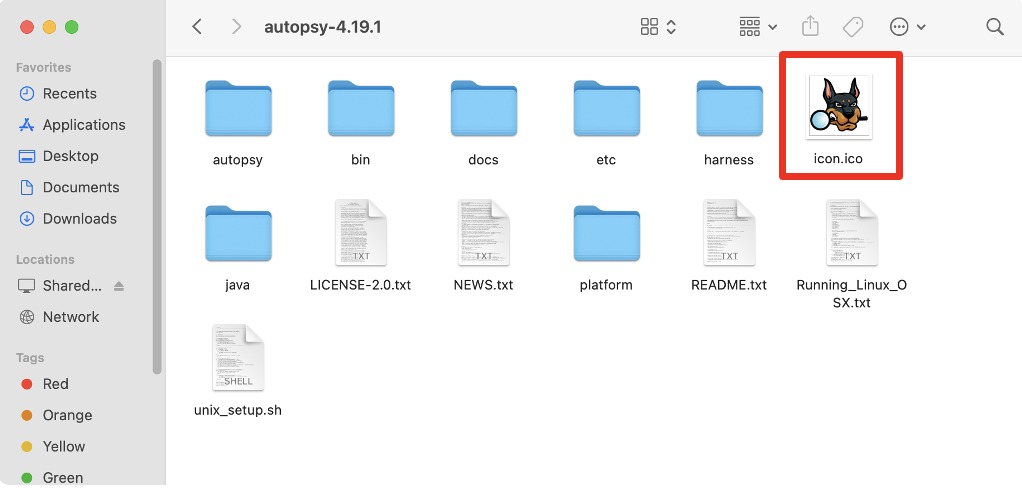
Task: Click the unix_setup.sh file name label
Action: click(238, 410)
